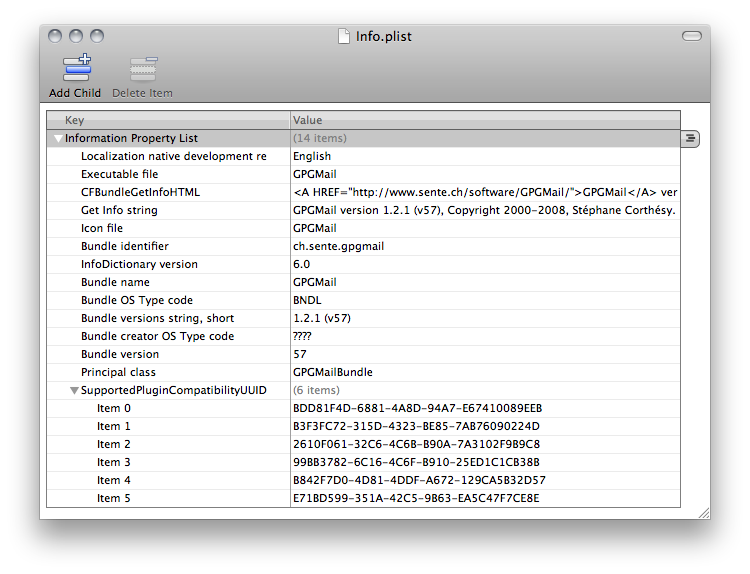This screenshot has height=574, width=750.
Task: Select the Get Info string key
Action: (x=119, y=210)
